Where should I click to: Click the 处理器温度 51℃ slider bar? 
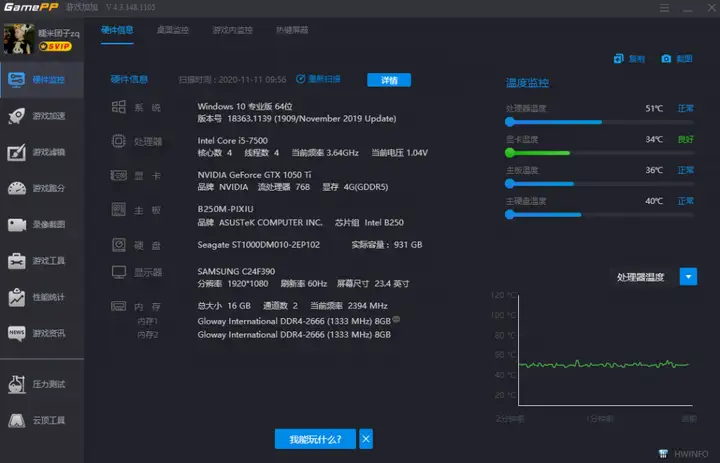pos(600,122)
